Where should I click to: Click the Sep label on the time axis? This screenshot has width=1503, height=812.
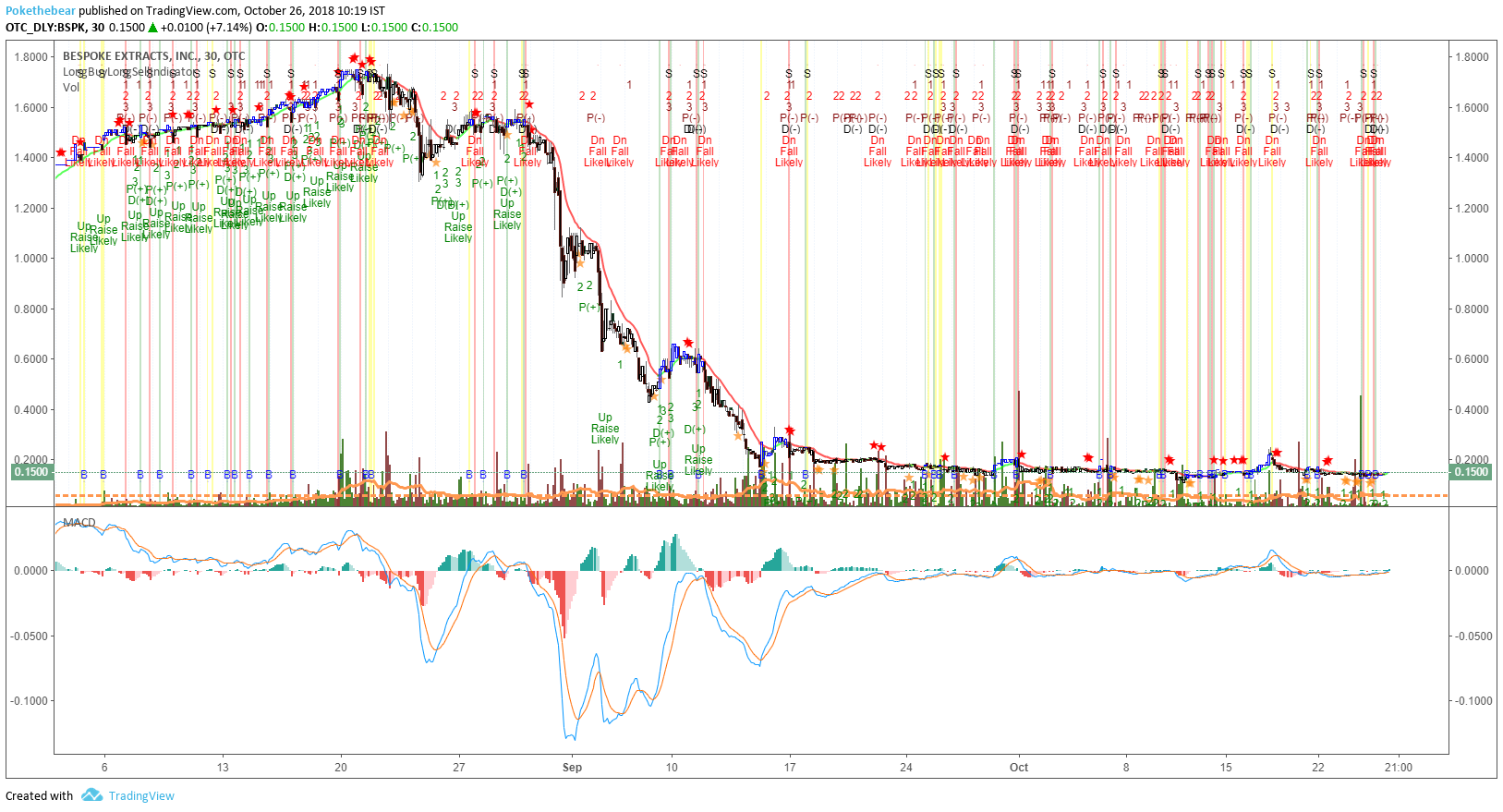(573, 768)
